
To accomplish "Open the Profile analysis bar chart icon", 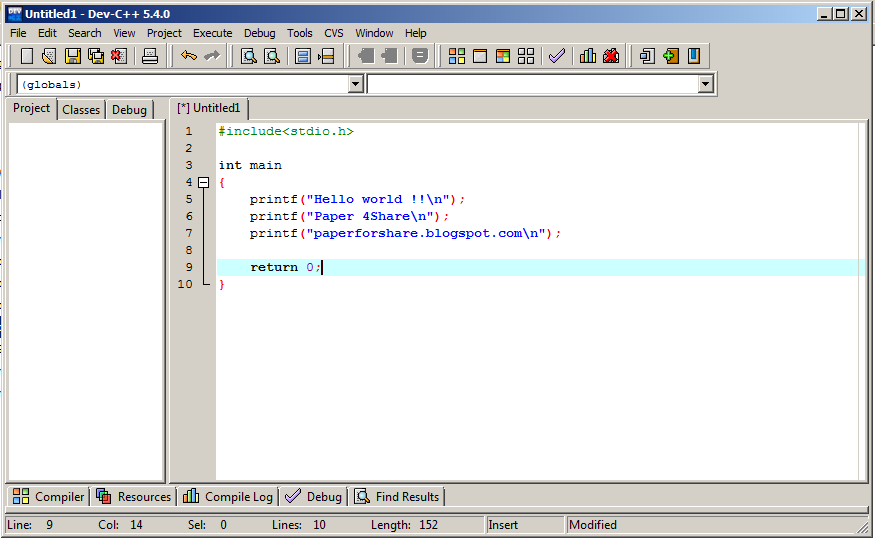I will [588, 56].
